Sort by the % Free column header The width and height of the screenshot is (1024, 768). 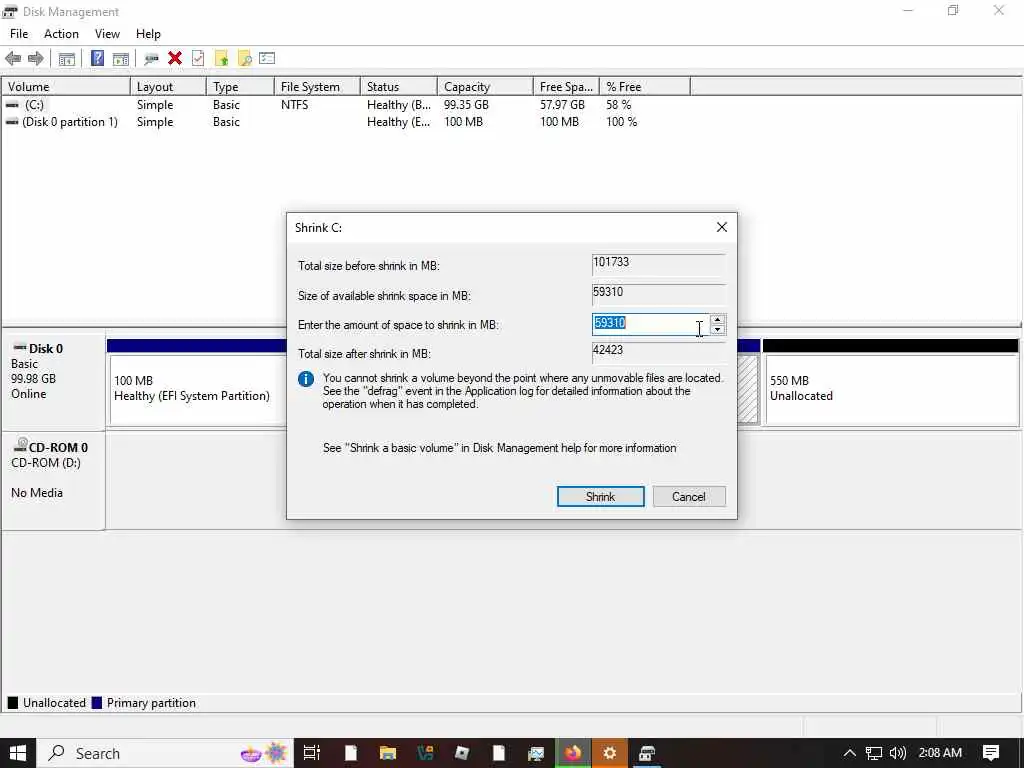645,86
